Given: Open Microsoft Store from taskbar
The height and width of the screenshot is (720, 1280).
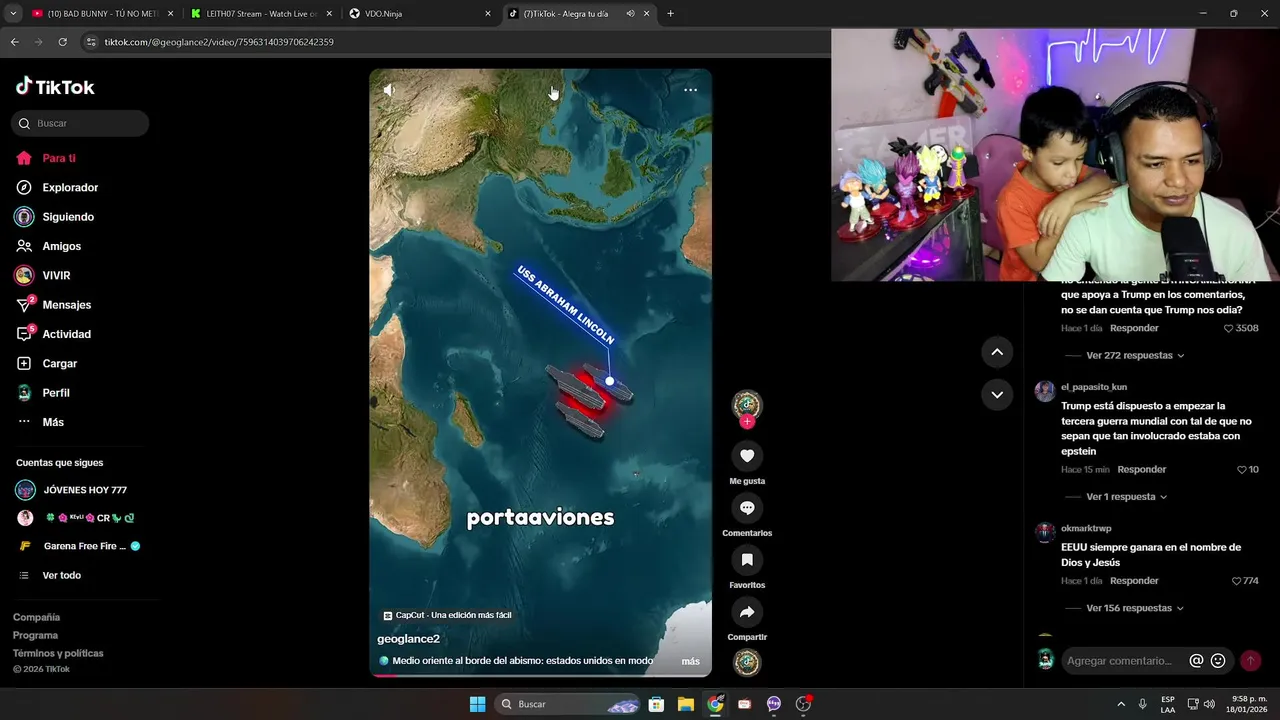Looking at the screenshot, I should (x=656, y=704).
